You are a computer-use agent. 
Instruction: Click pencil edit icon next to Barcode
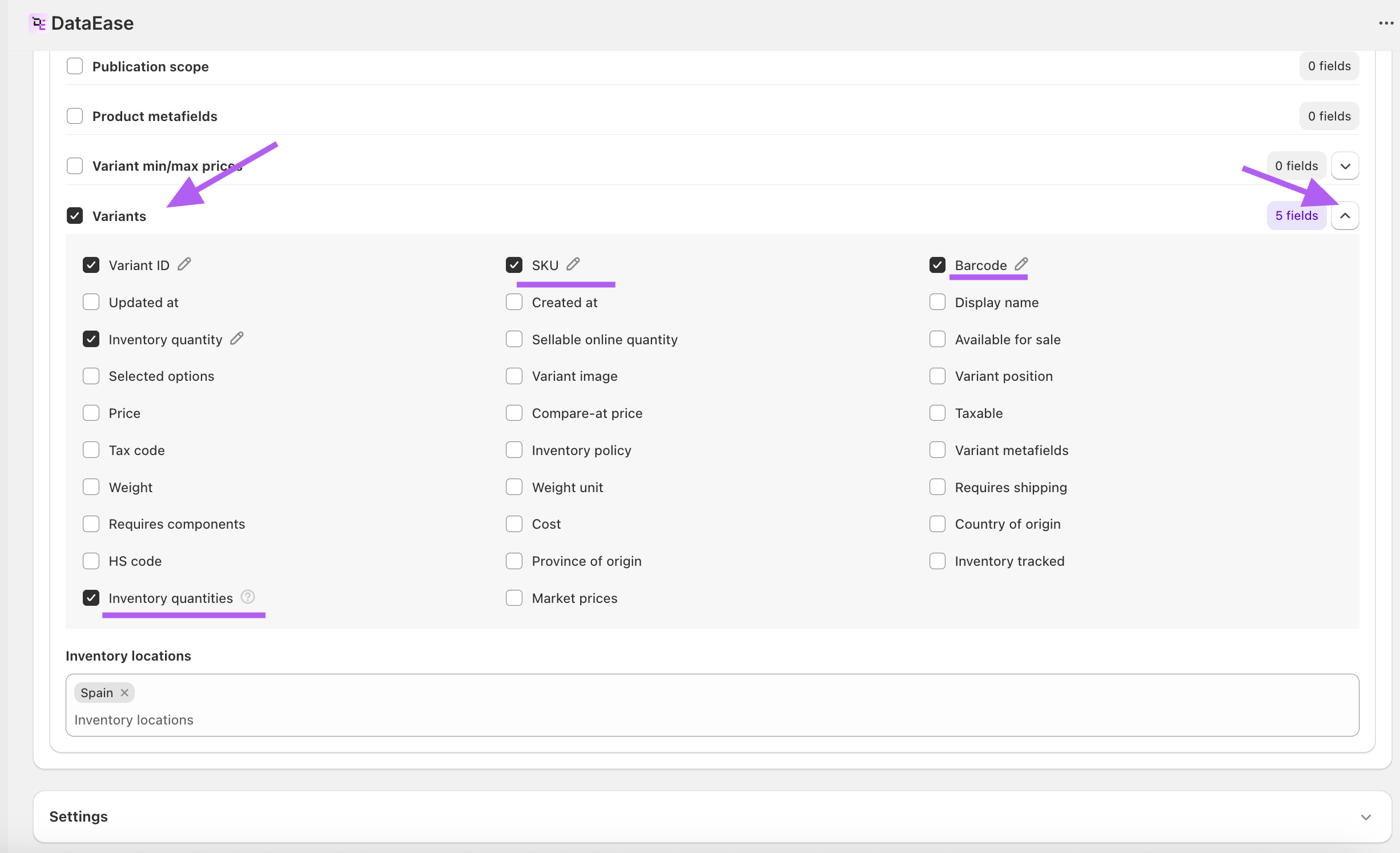[1021, 264]
